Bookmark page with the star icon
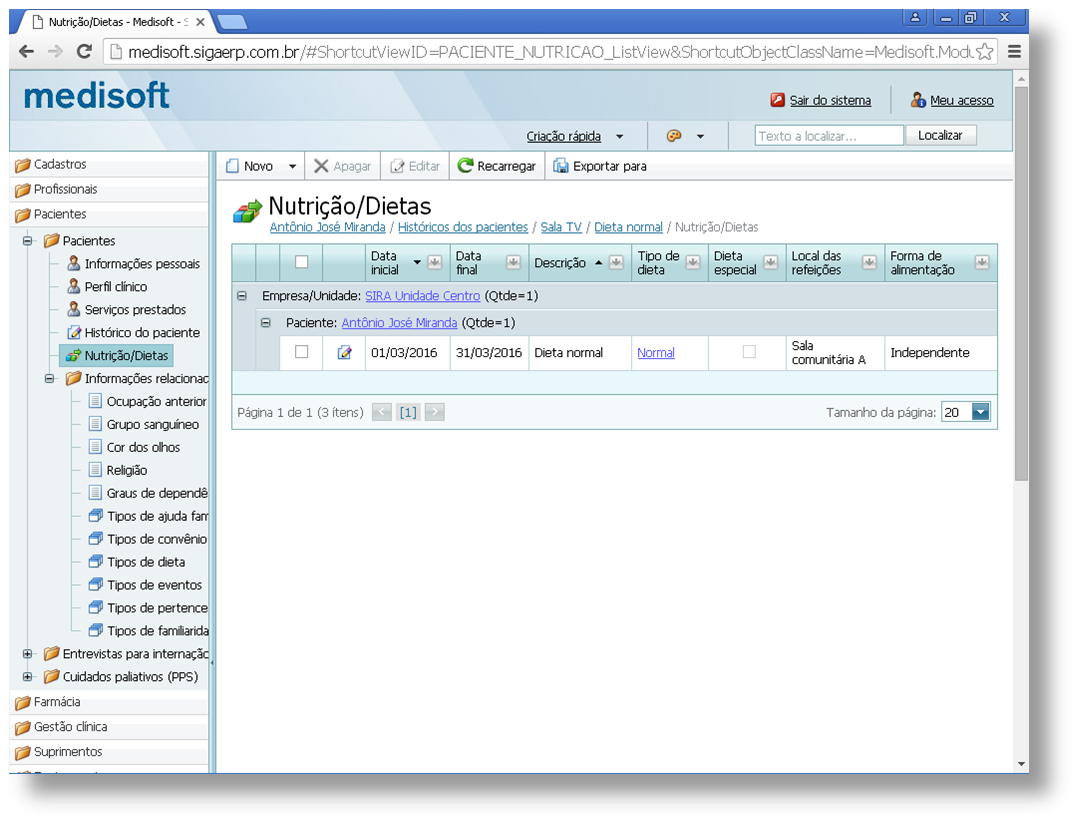The height and width of the screenshot is (823, 1078). tap(985, 52)
